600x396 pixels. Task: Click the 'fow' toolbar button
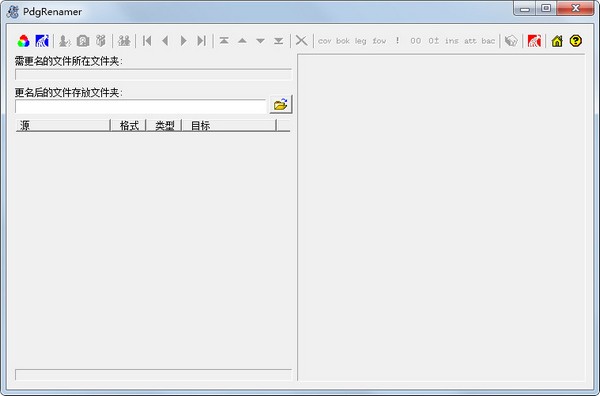coord(379,41)
